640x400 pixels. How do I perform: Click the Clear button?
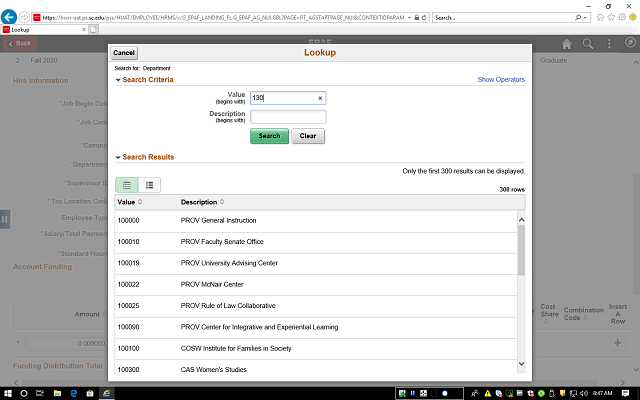tap(308, 136)
